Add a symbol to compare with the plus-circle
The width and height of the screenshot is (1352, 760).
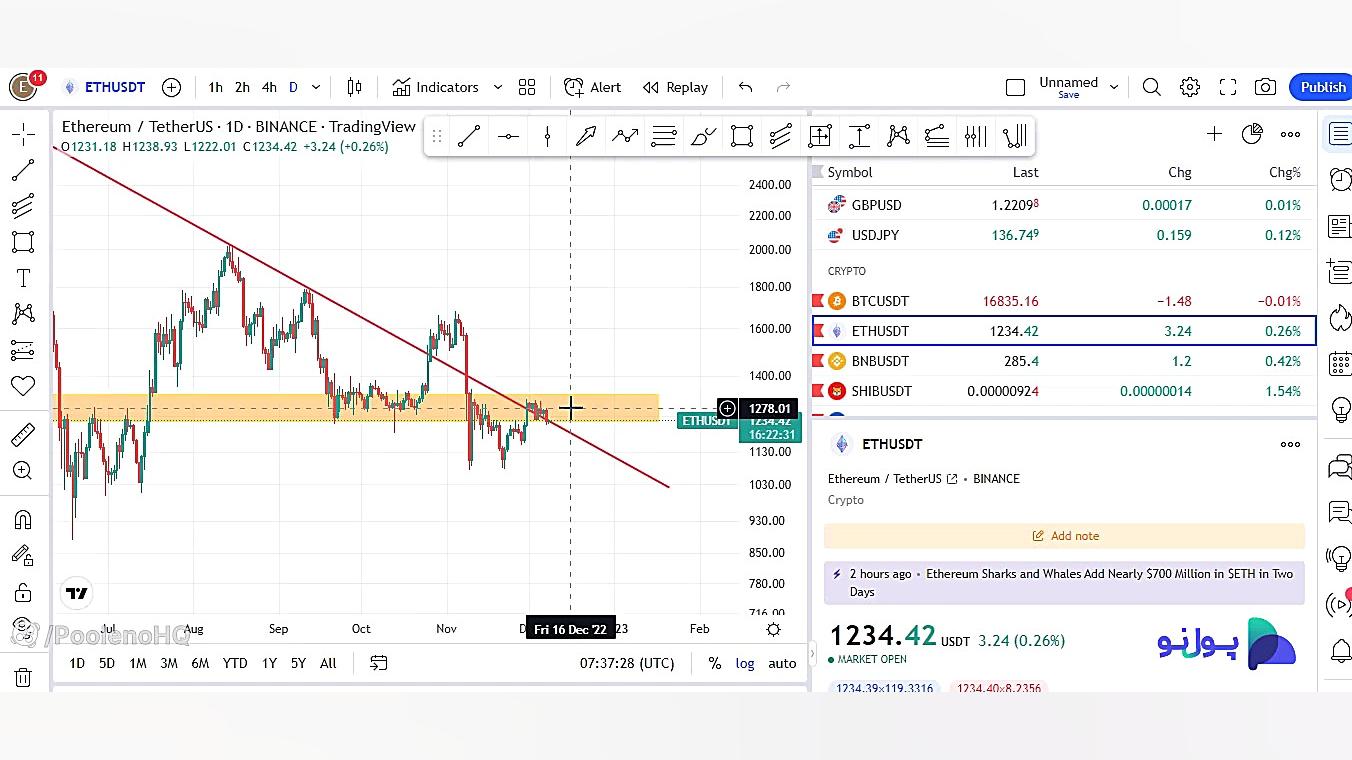coord(172,87)
